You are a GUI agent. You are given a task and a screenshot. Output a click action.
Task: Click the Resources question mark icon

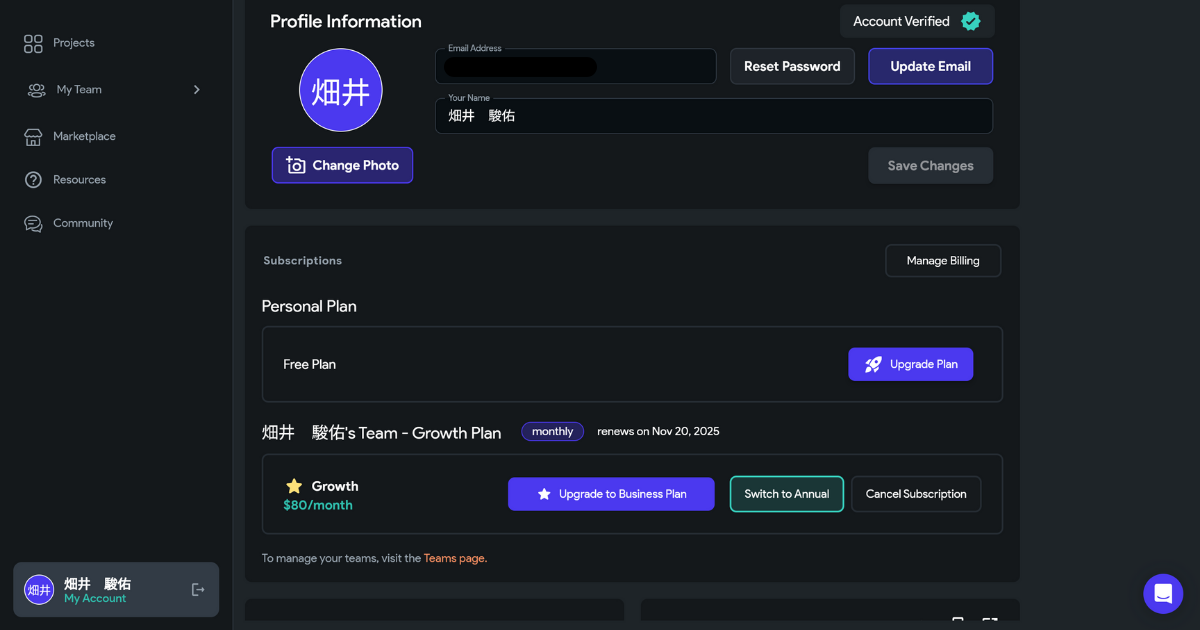click(x=33, y=180)
